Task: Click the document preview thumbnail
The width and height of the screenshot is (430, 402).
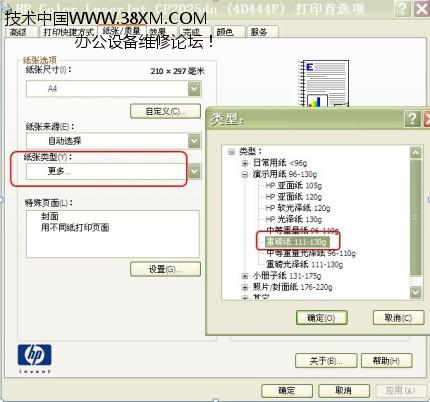Action: click(x=324, y=83)
